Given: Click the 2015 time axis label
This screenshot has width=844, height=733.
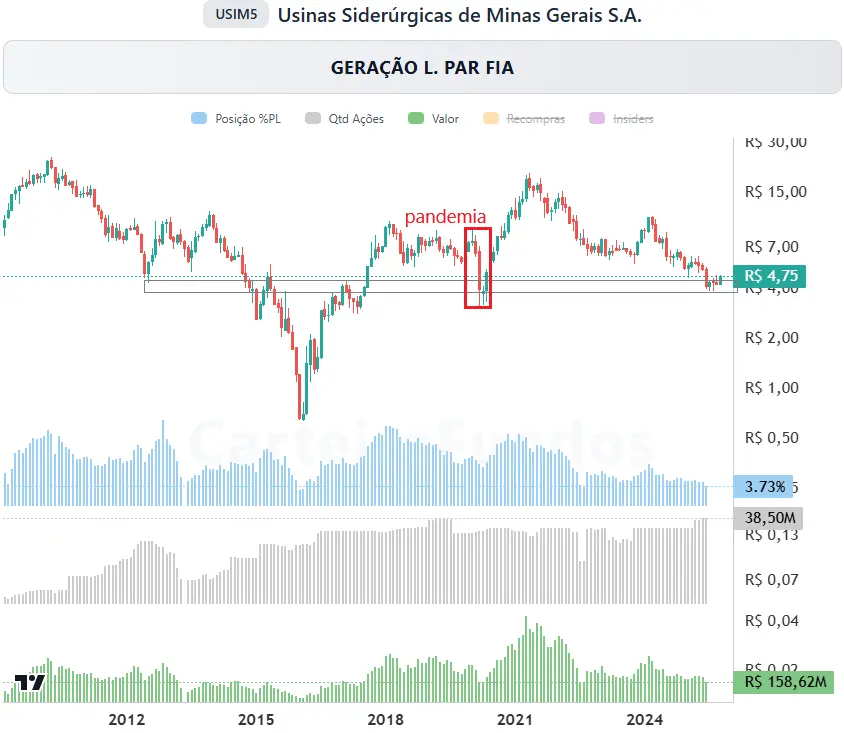Looking at the screenshot, I should pyautogui.click(x=256, y=720).
